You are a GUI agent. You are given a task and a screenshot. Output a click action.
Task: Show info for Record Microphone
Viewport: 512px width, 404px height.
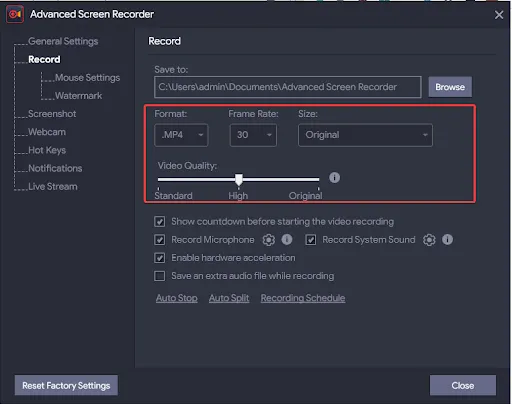tap(287, 239)
